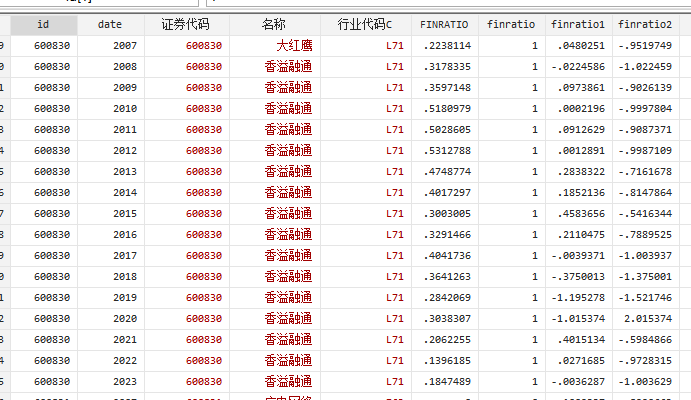Select the 名称 column header
The image size is (691, 400).
274,24
